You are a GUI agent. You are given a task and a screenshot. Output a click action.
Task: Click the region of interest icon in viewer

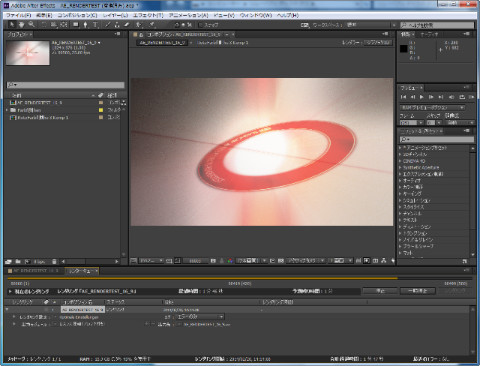point(272,261)
